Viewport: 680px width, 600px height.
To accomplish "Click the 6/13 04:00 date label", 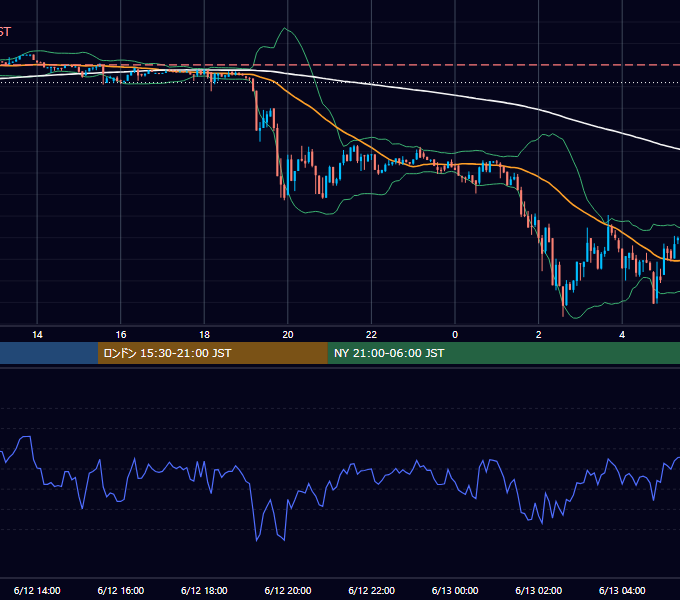I will click(622, 590).
